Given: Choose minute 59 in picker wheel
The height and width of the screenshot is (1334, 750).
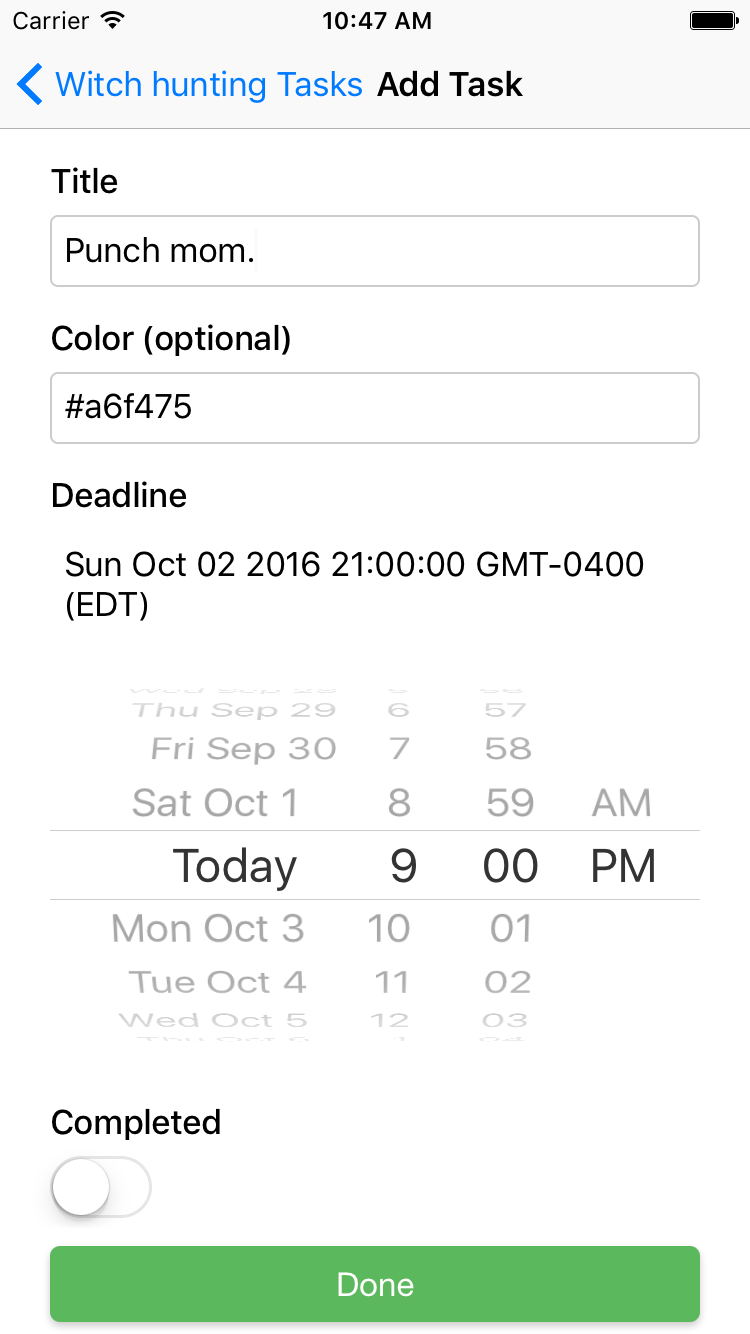Looking at the screenshot, I should [509, 803].
